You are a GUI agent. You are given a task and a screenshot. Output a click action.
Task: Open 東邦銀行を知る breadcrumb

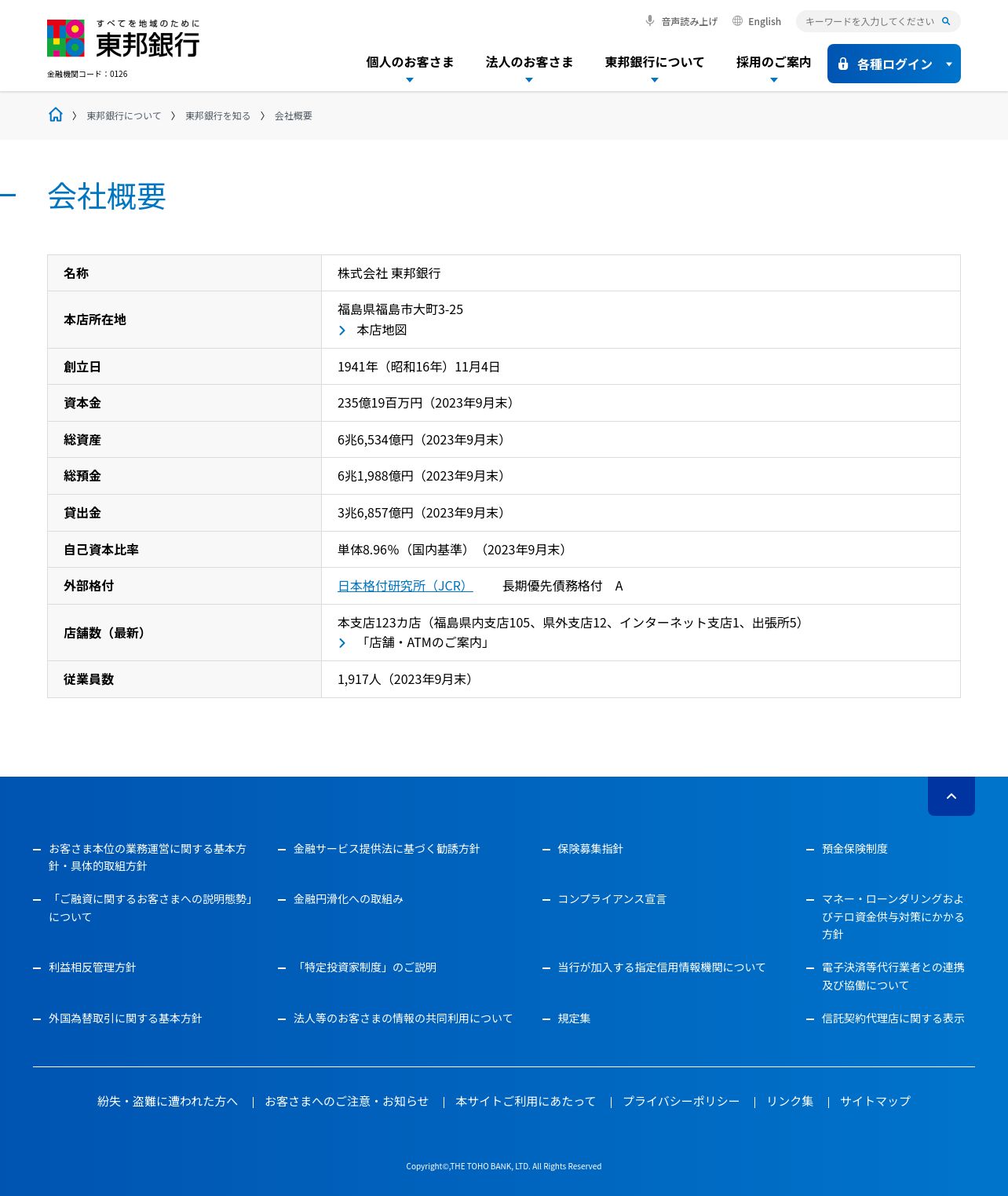coord(218,115)
